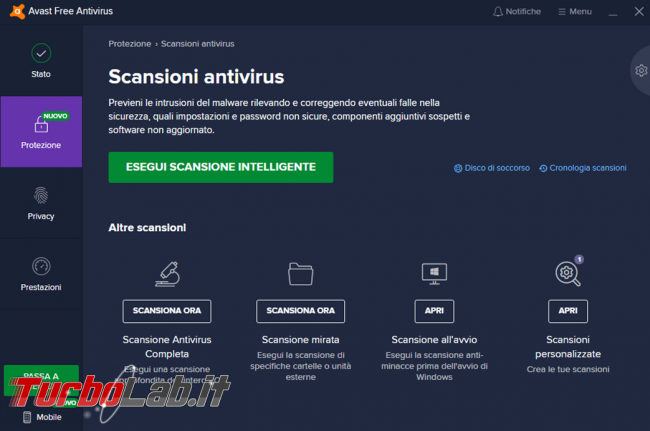
Task: Click the folder targeted scan icon
Action: click(301, 274)
